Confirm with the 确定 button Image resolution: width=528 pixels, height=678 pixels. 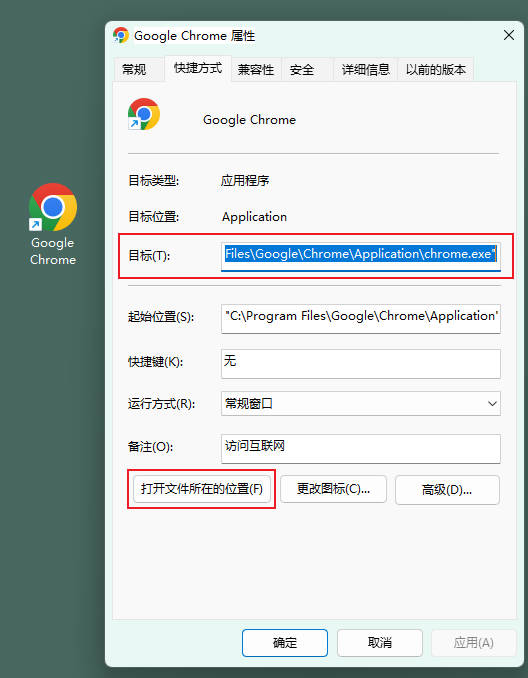point(285,643)
